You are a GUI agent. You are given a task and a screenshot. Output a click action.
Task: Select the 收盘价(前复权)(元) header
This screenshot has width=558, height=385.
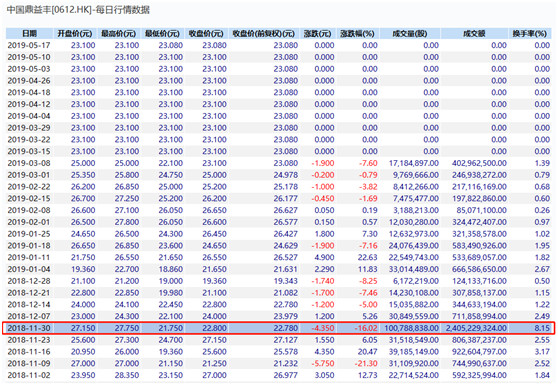pos(264,33)
